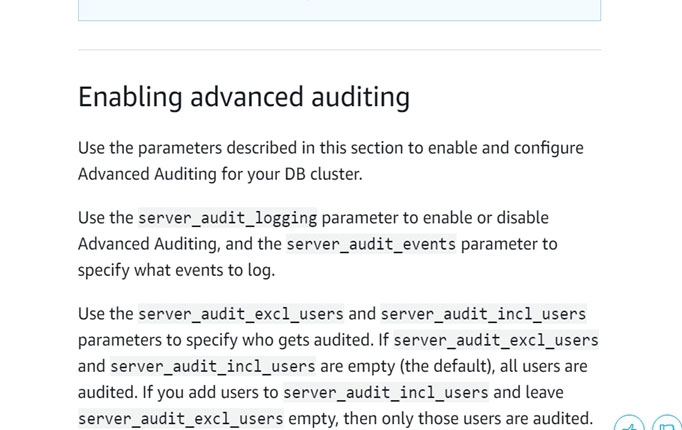Click the phrase 'all users are'

click(x=539, y=366)
